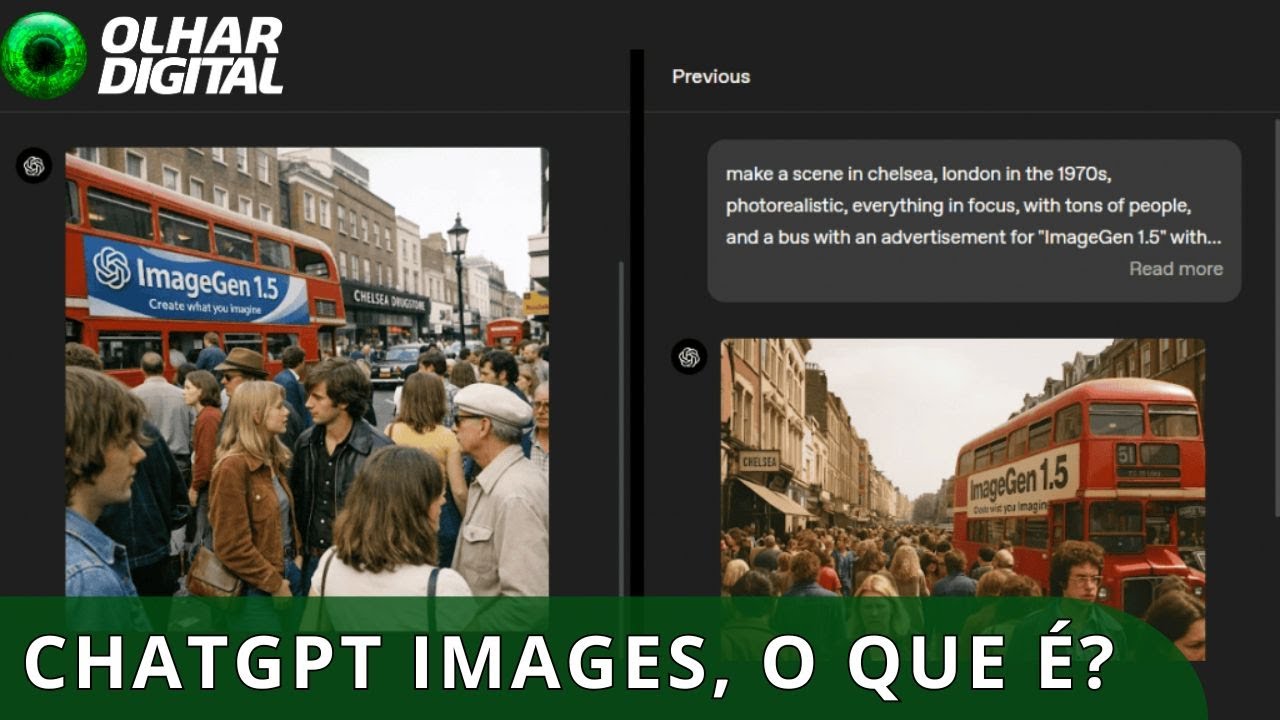Screen dimensions: 1280x720
Task: Click the green eye Olhar Digital logo
Action: [43, 54]
